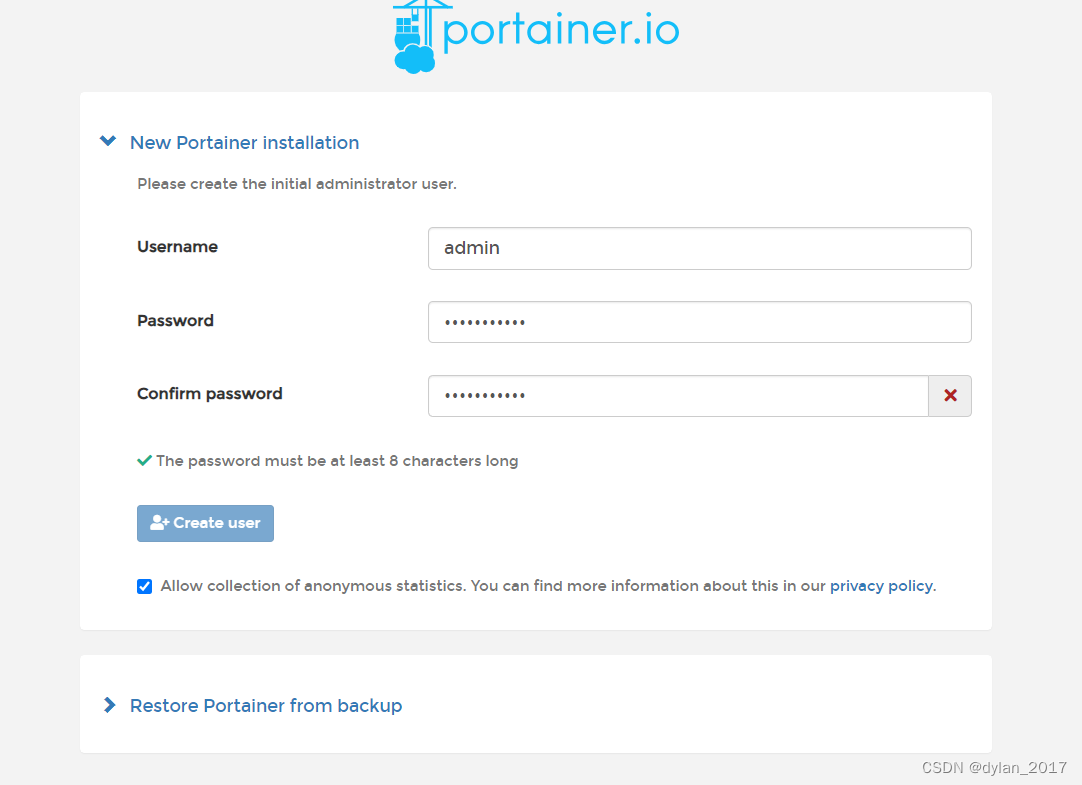
Task: Focus the Username input field
Action: [699, 248]
